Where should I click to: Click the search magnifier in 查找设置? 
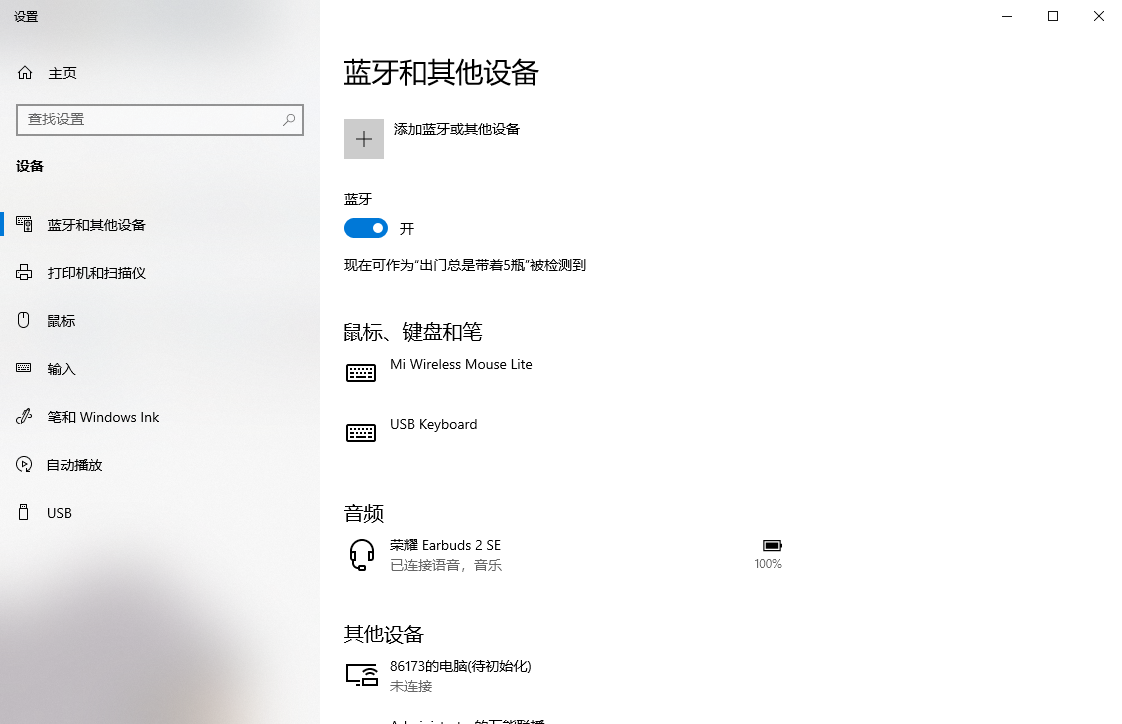289,119
